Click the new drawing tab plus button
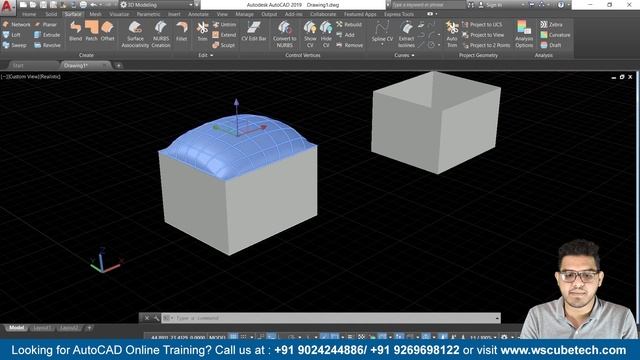640x360 pixels. coord(118,65)
